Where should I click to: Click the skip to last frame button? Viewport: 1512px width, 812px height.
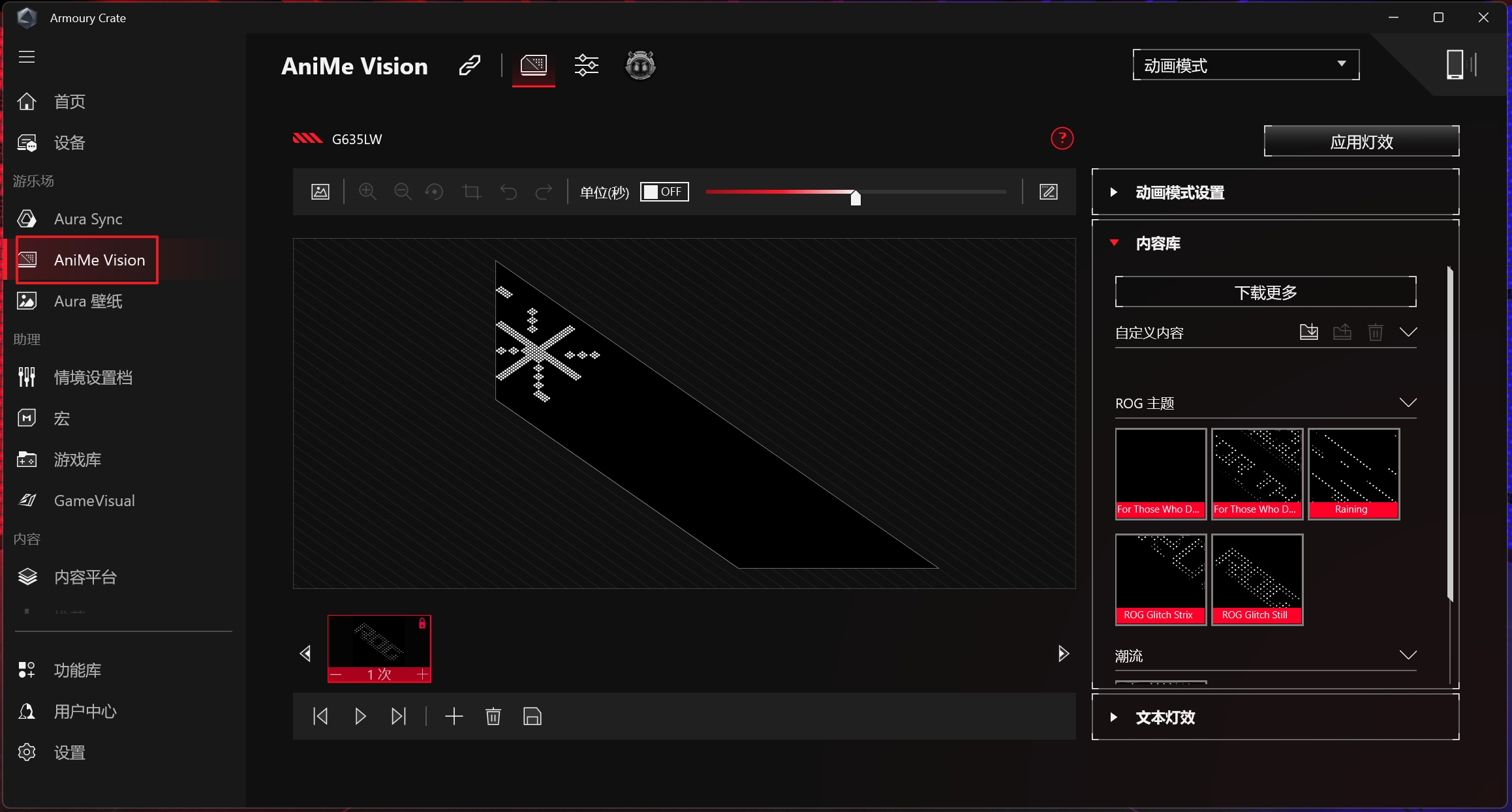(x=399, y=716)
